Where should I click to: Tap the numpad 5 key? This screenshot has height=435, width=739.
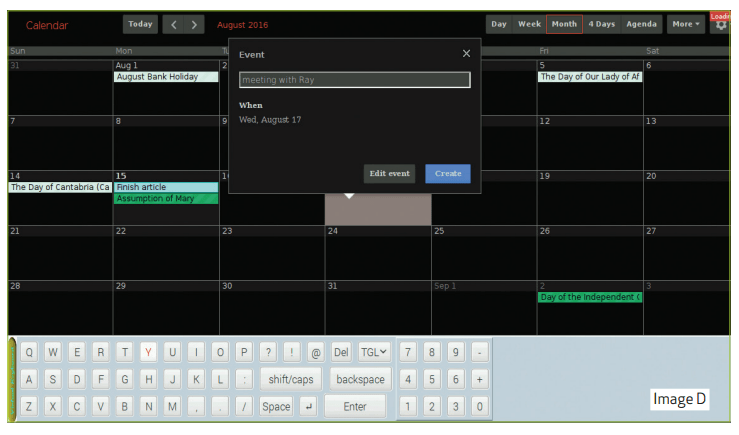click(432, 379)
